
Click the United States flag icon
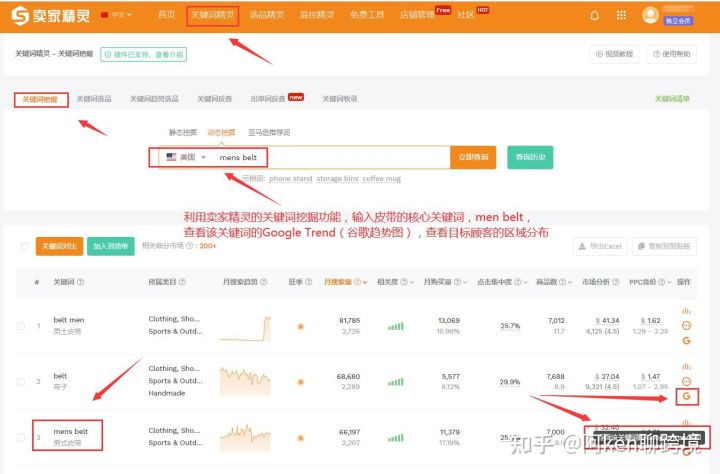(171, 157)
